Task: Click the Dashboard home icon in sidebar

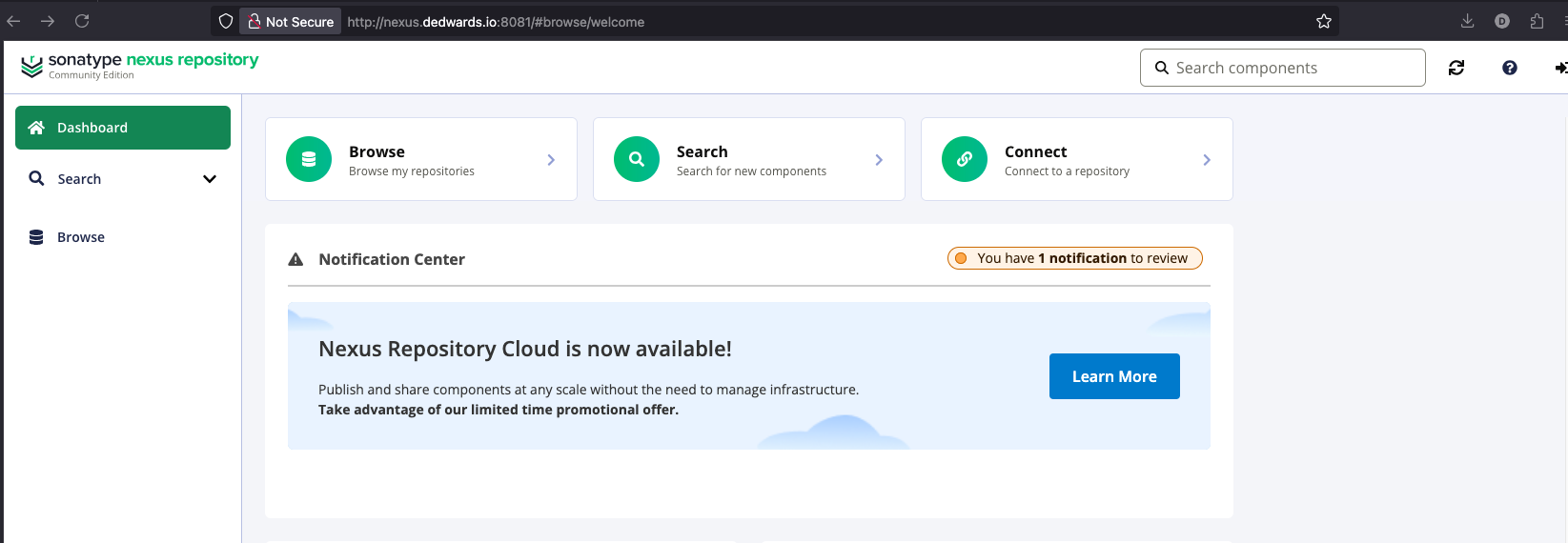Action: click(36, 128)
